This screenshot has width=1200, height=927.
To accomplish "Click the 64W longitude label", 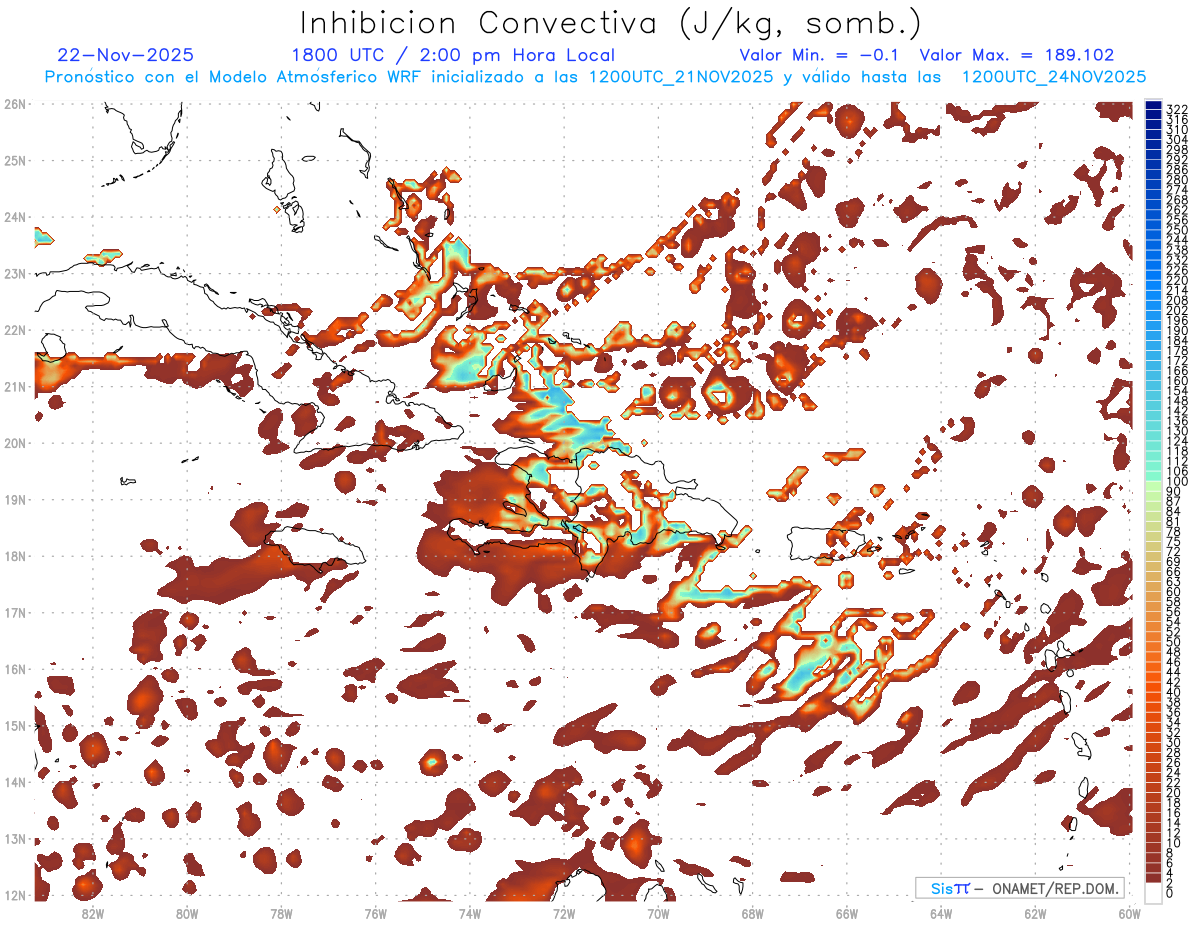I will point(941,913).
